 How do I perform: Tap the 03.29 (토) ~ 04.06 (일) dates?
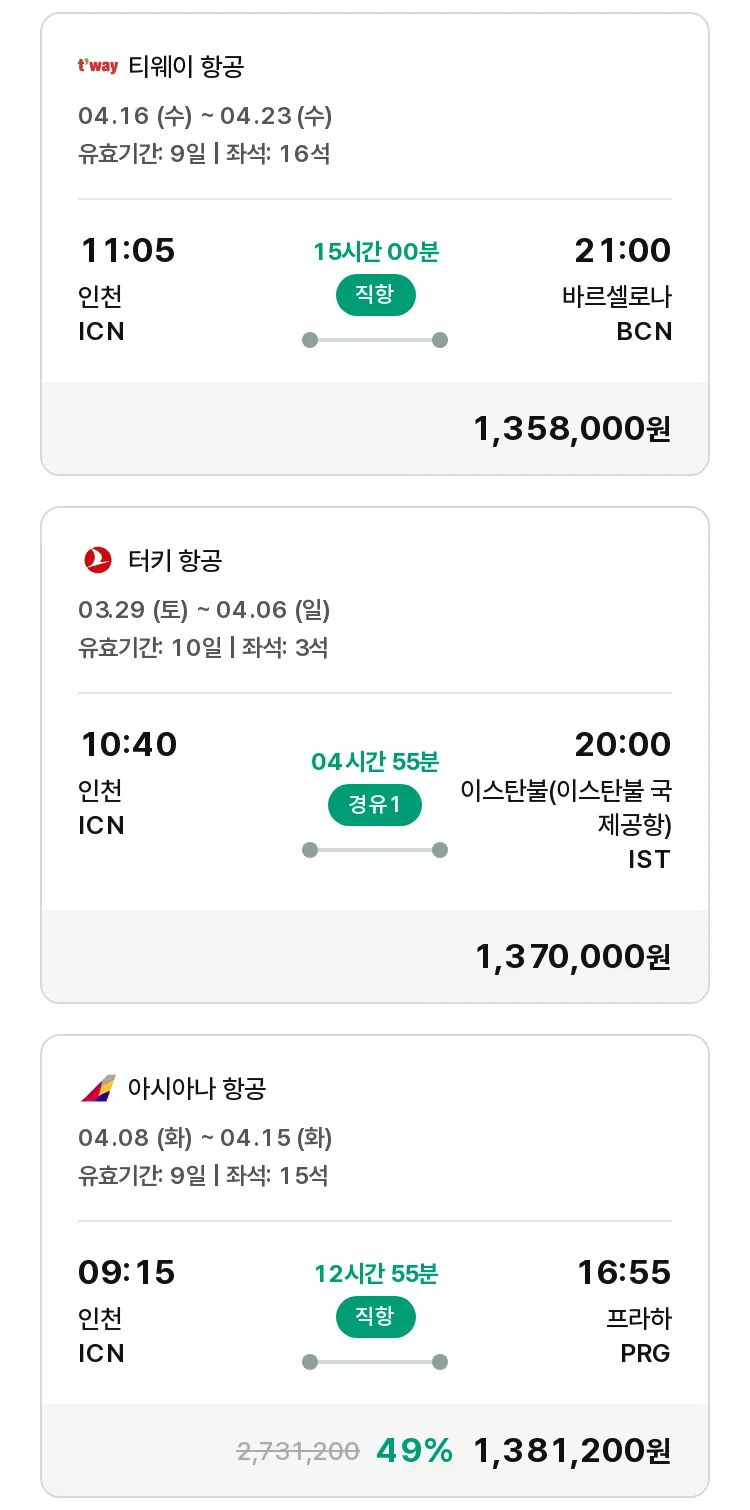click(204, 609)
